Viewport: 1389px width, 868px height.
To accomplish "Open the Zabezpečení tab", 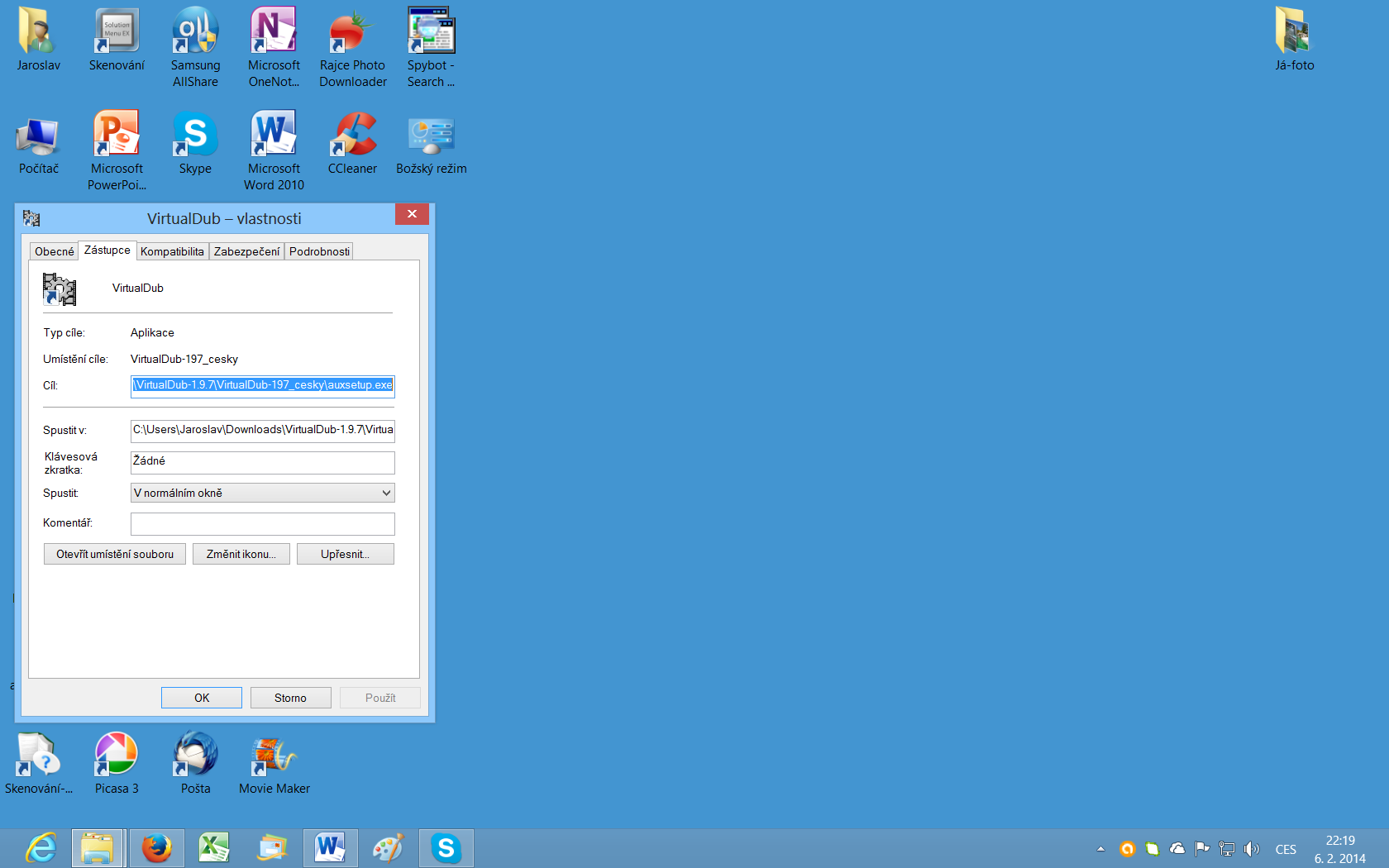I will tap(246, 251).
